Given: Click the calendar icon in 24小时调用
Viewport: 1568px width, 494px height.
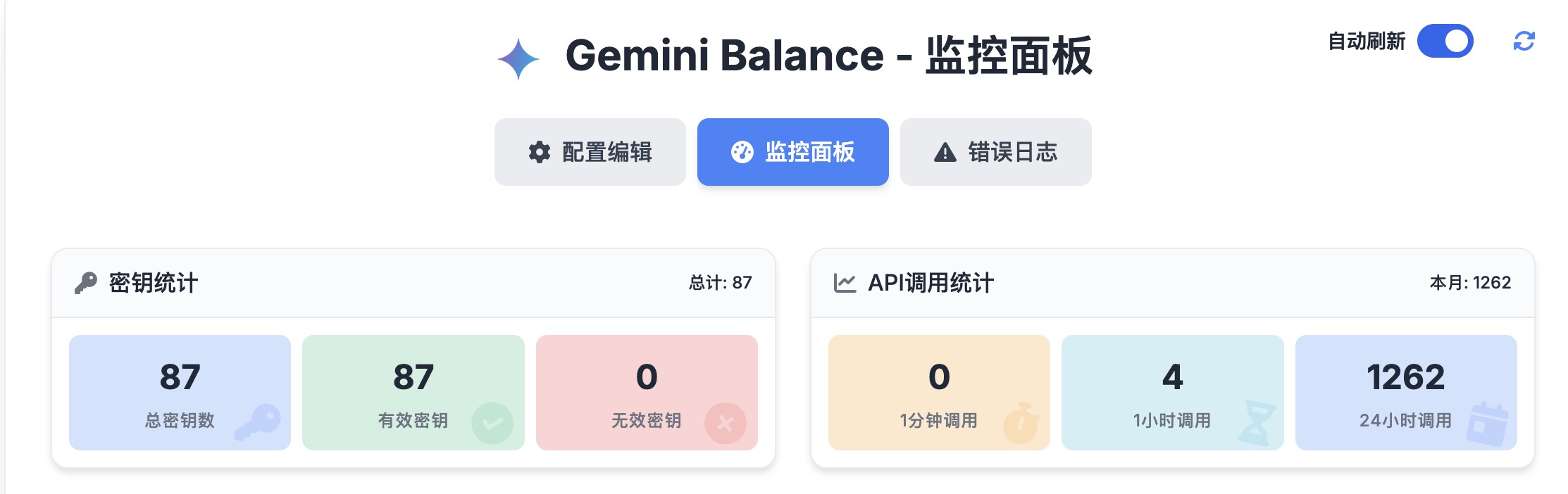Looking at the screenshot, I should click(x=1488, y=424).
